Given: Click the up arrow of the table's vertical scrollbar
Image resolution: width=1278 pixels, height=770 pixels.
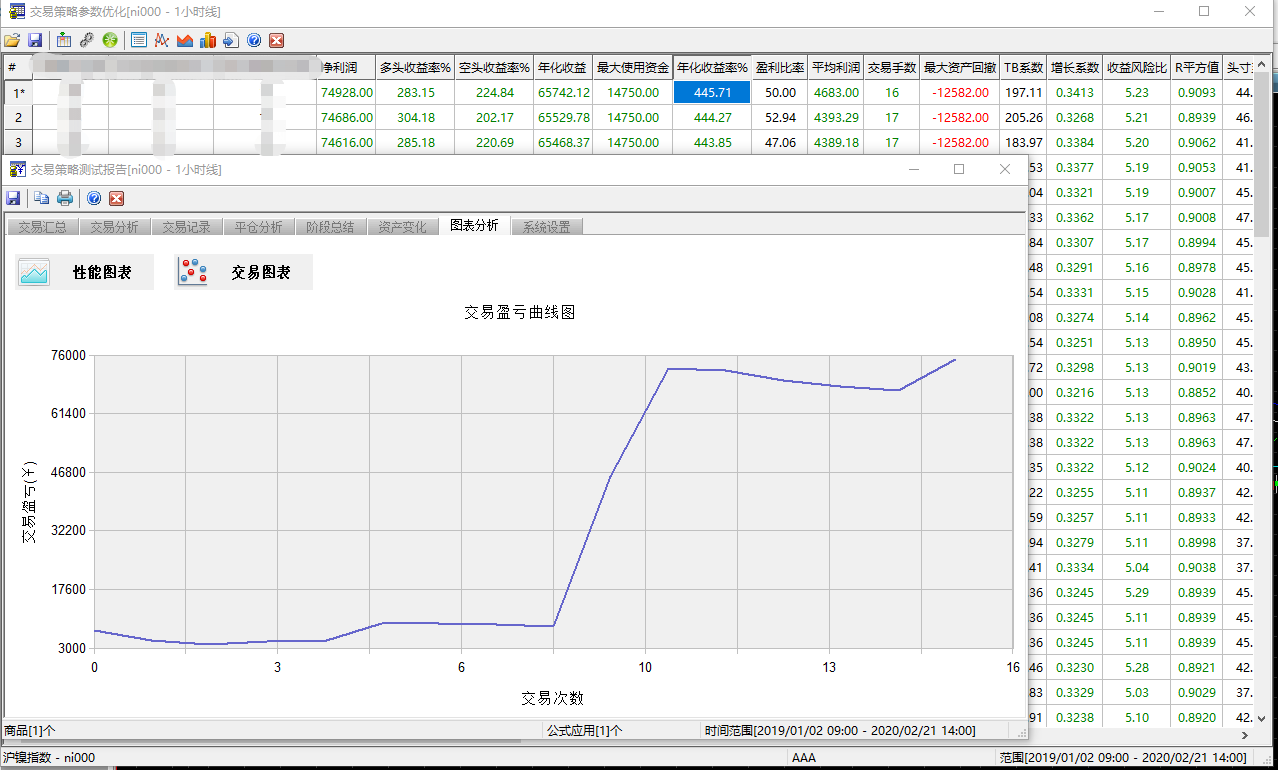Looking at the screenshot, I should 1262,68.
